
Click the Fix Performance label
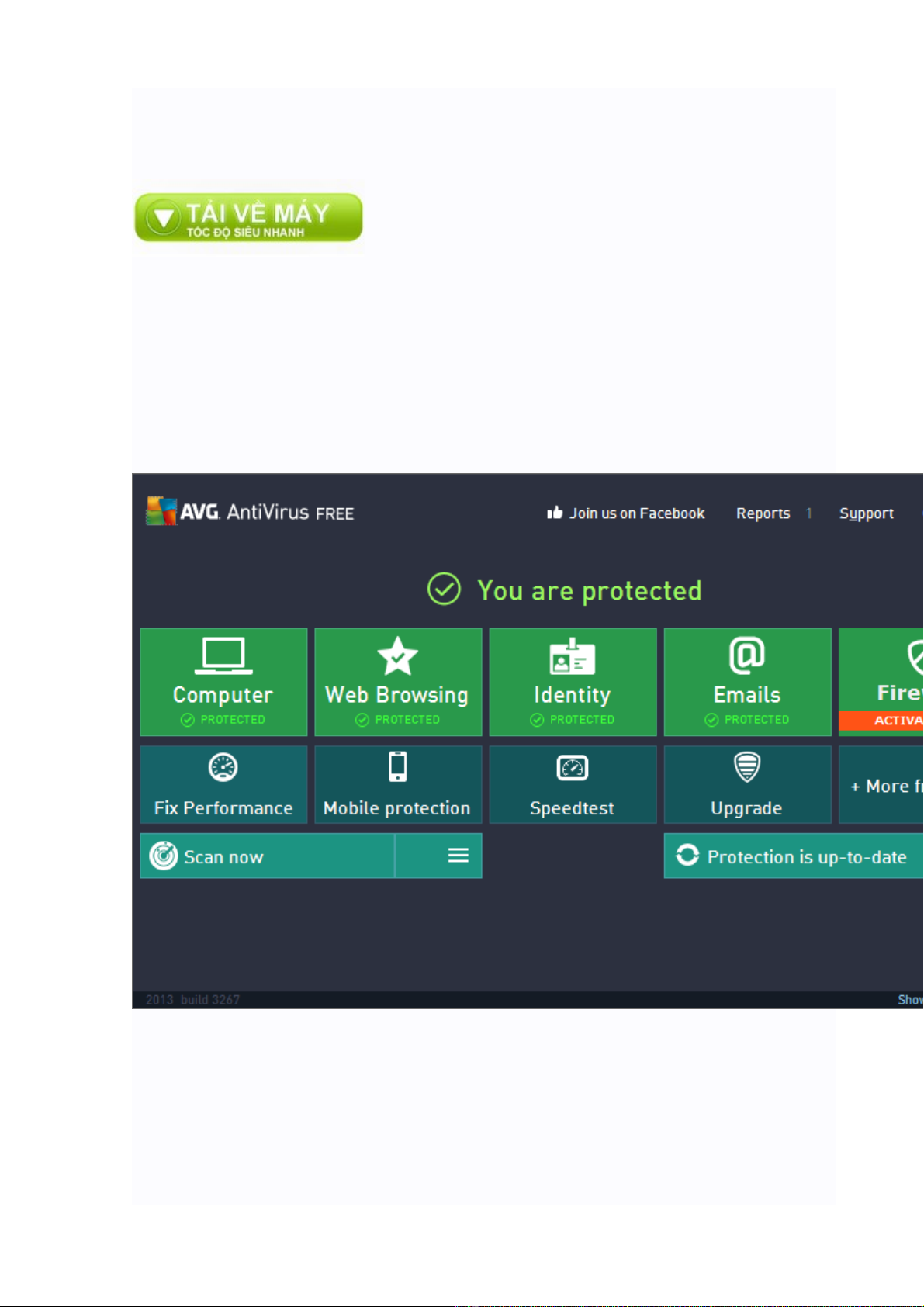coord(223,808)
